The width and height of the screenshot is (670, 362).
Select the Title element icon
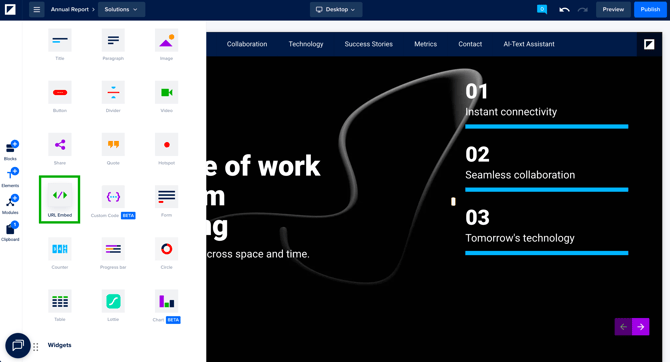tap(60, 41)
